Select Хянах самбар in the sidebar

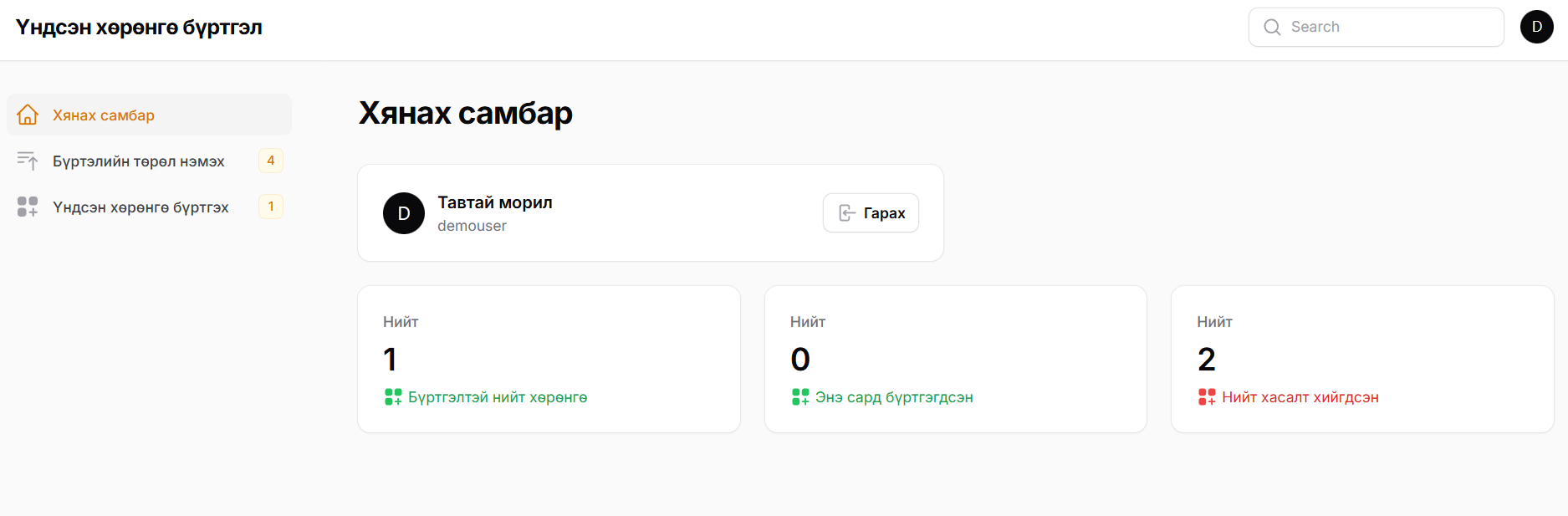104,115
